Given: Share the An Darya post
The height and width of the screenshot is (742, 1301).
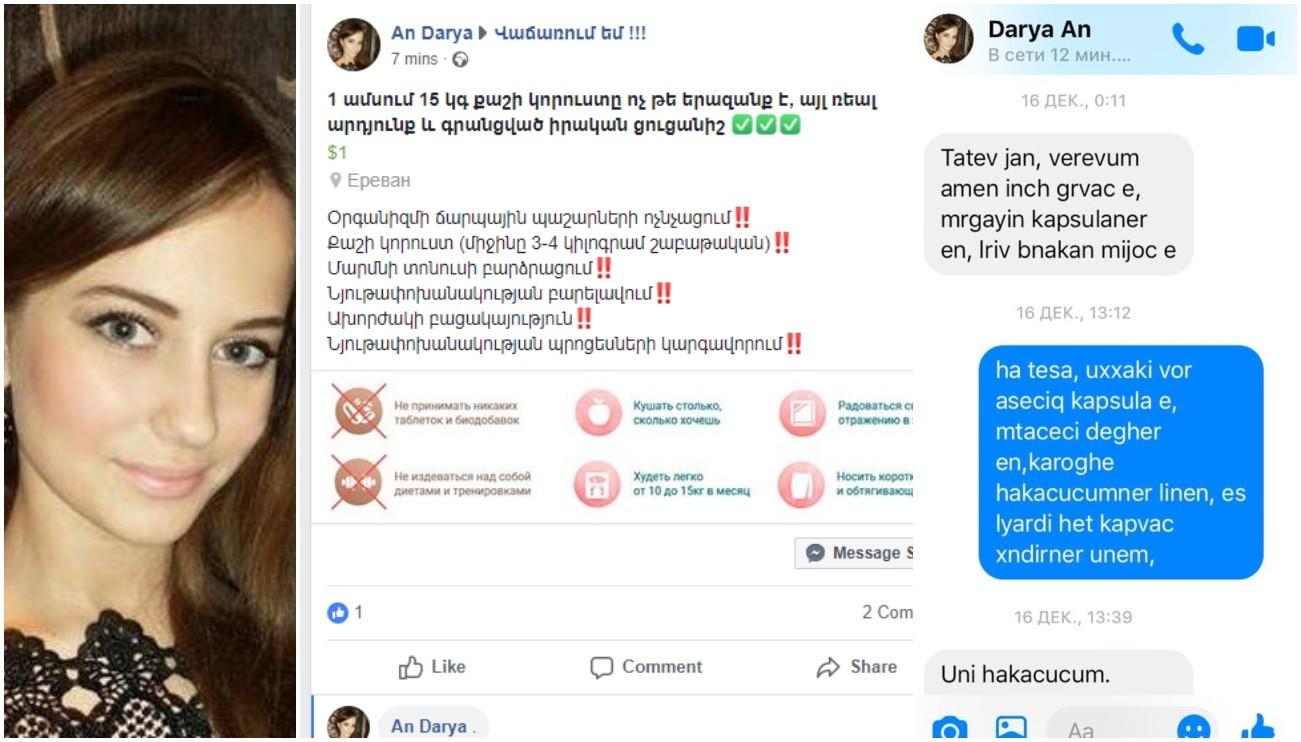Looking at the screenshot, I should click(x=856, y=667).
